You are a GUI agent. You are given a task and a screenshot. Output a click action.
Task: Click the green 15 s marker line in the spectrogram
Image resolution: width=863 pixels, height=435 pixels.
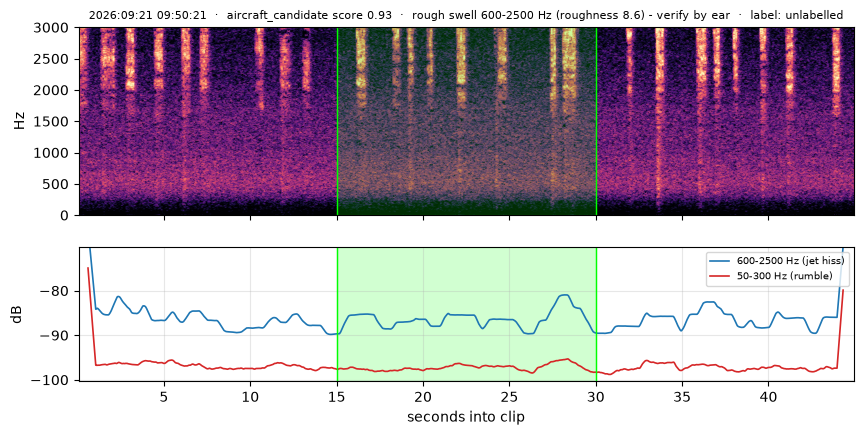337,121
